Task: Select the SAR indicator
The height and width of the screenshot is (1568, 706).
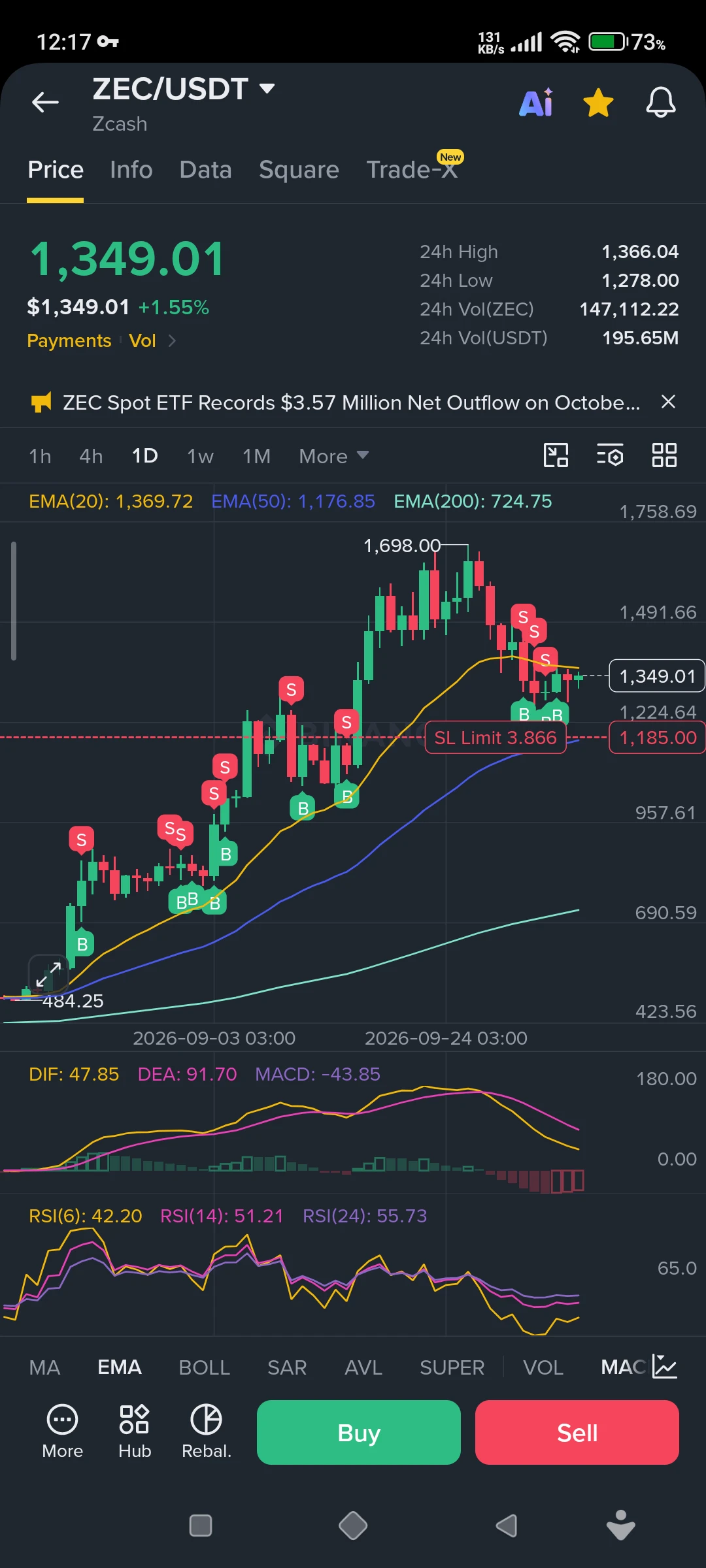Action: (x=287, y=1367)
